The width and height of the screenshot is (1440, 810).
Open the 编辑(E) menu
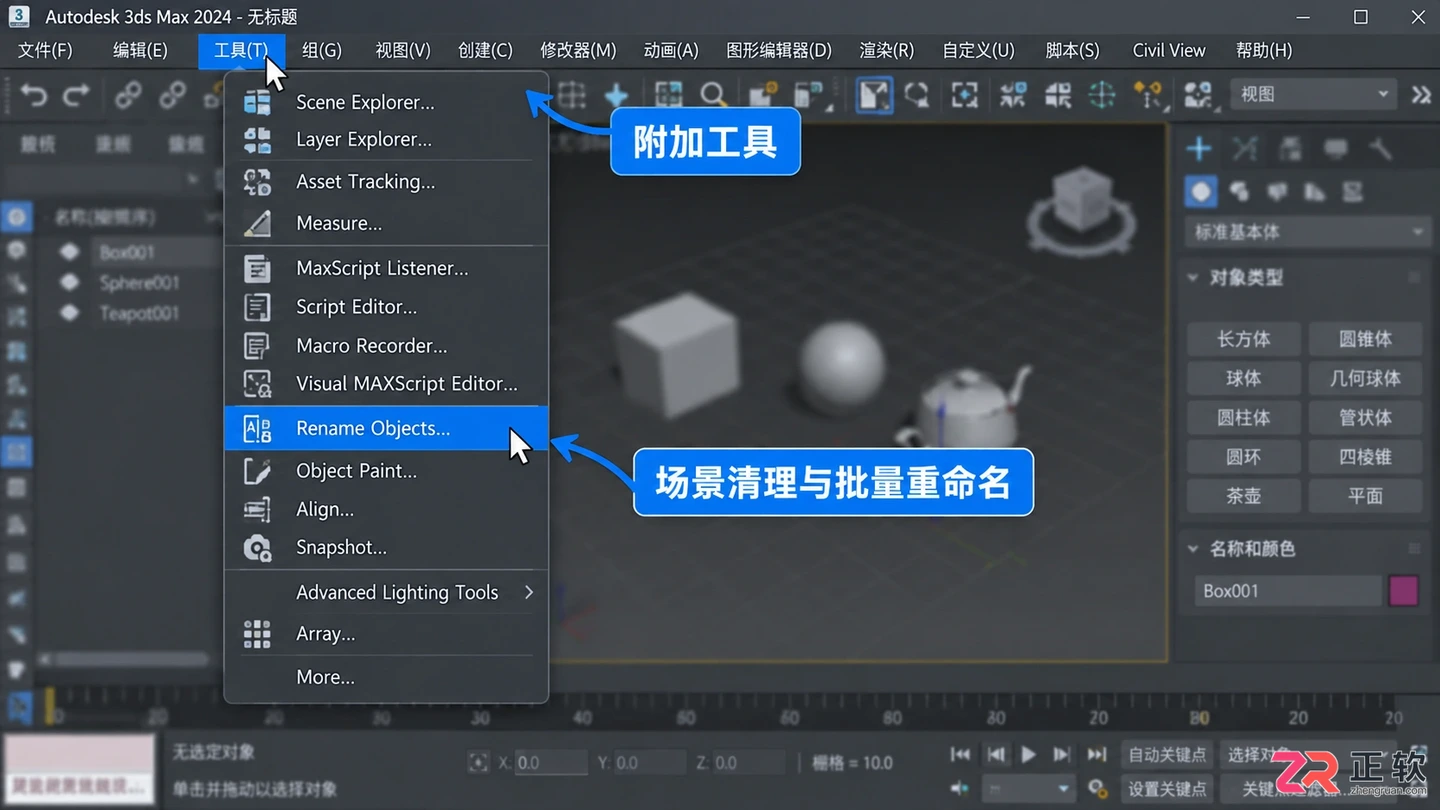(x=140, y=50)
